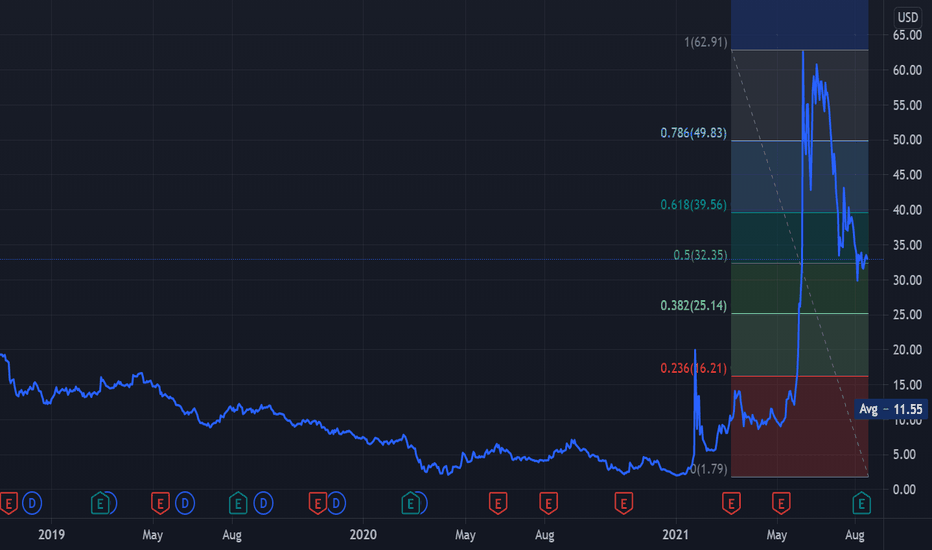
Task: Click red earnings marker above May 2019
Action: (160, 504)
